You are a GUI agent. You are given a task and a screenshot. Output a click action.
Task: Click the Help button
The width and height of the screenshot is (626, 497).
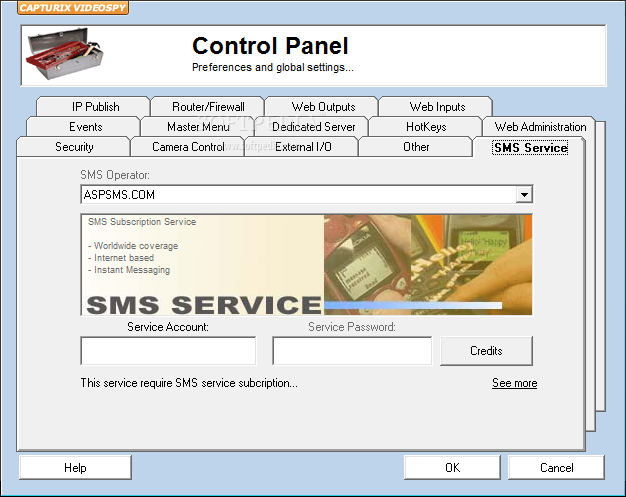click(75, 467)
